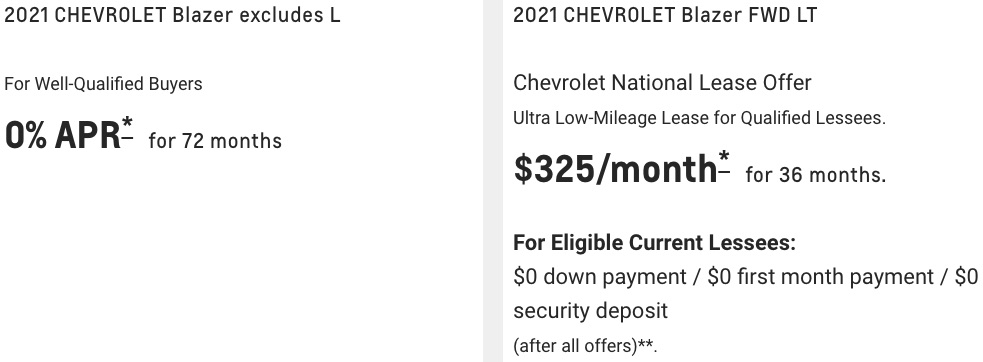Click the $325/month lease price text
The height and width of the screenshot is (362, 983).
pyautogui.click(x=614, y=169)
